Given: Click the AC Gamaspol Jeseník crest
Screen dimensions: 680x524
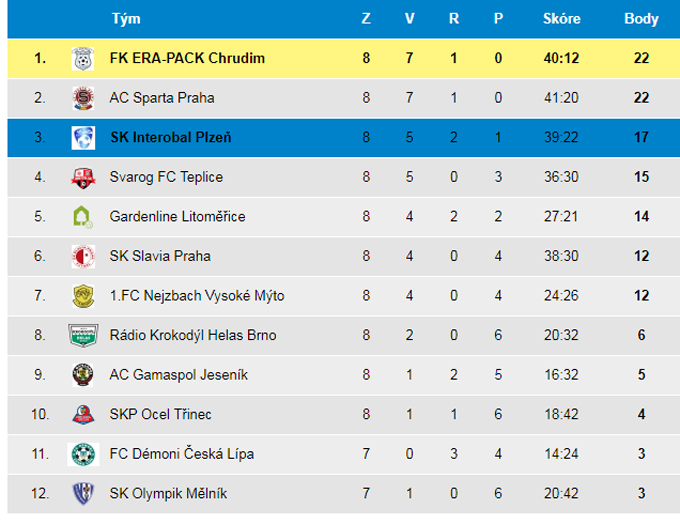Looking at the screenshot, I should tap(83, 375).
